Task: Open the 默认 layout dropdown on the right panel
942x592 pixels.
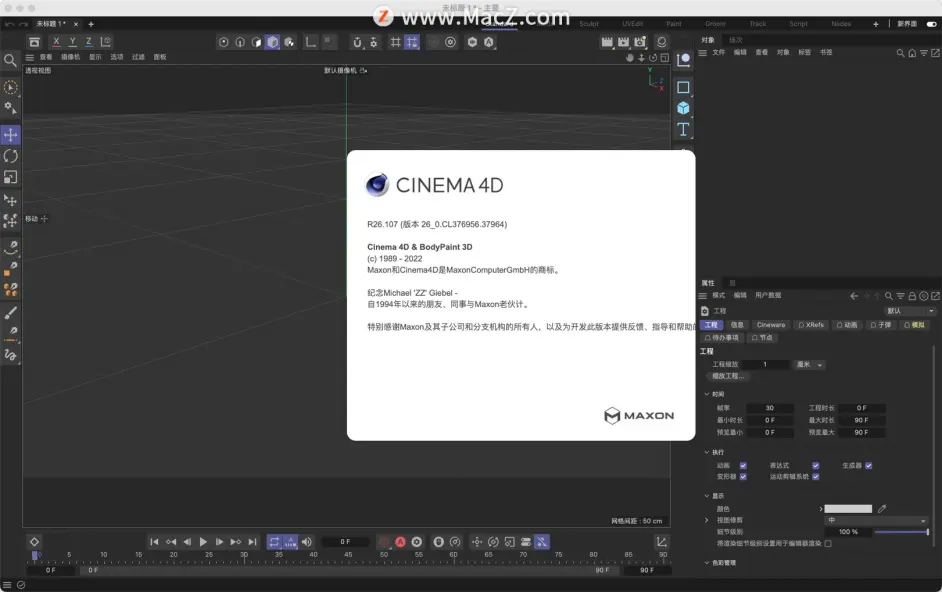Action: (912, 312)
